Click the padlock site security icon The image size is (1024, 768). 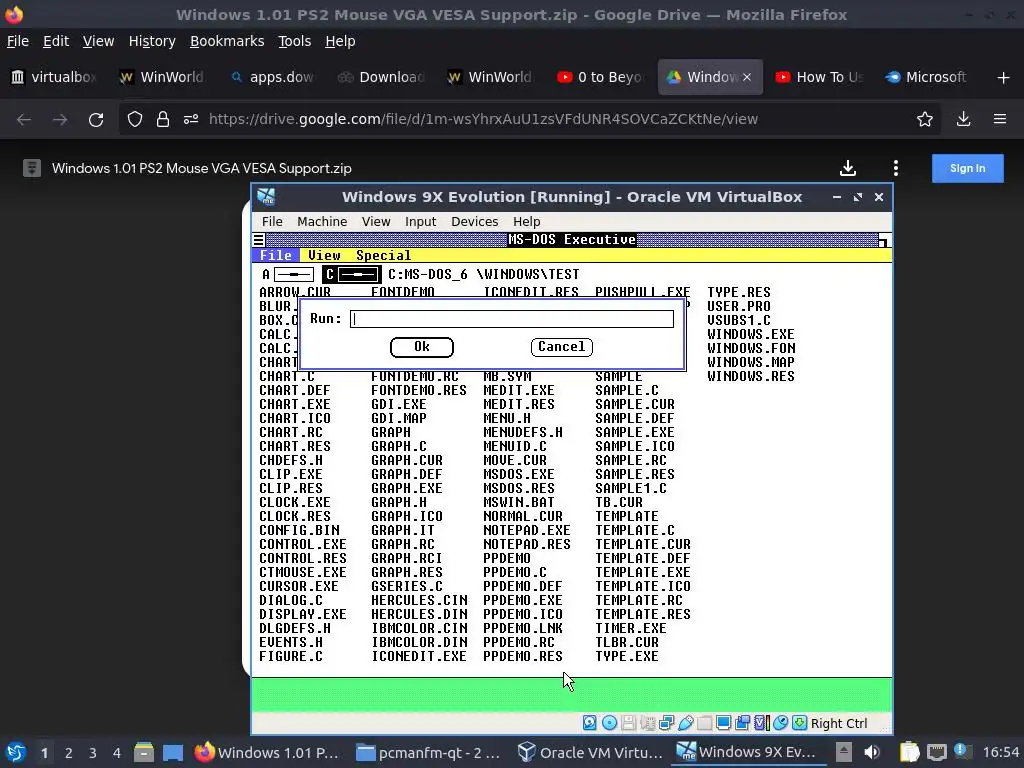click(163, 119)
